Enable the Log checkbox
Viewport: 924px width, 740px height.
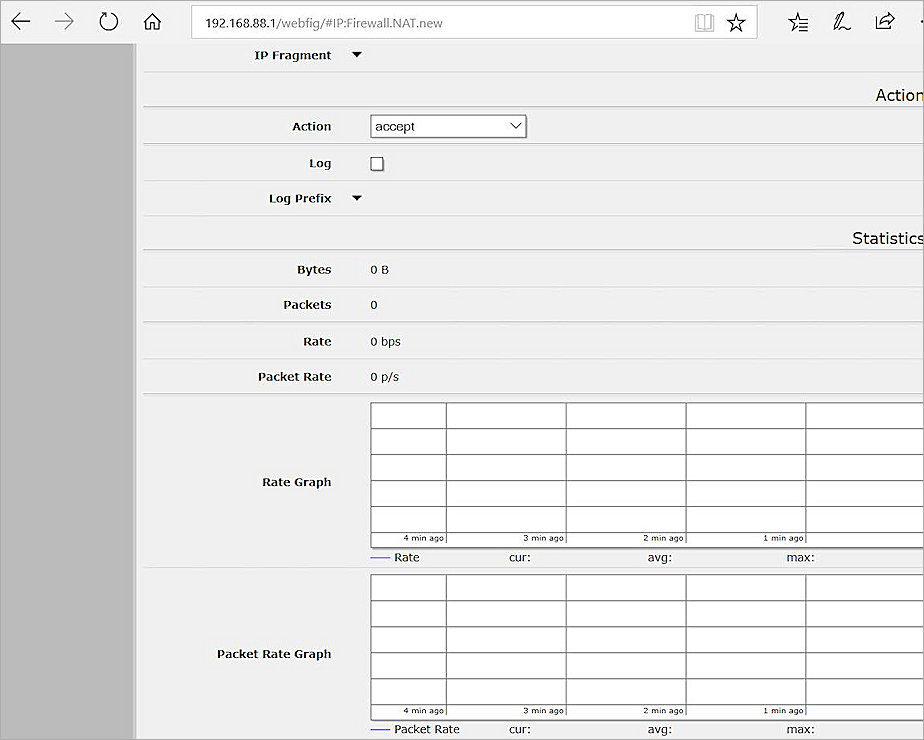click(377, 163)
